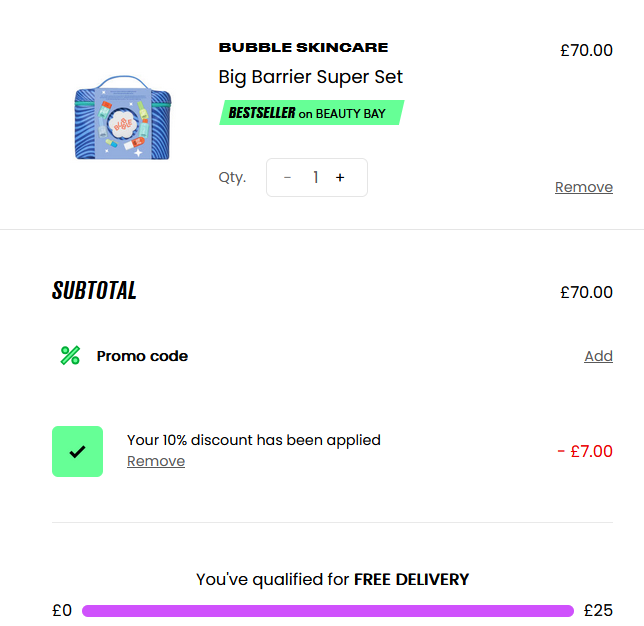Screen dimensions: 644x626
Task: Click the FREE DELIVERY qualification message
Action: 332,579
